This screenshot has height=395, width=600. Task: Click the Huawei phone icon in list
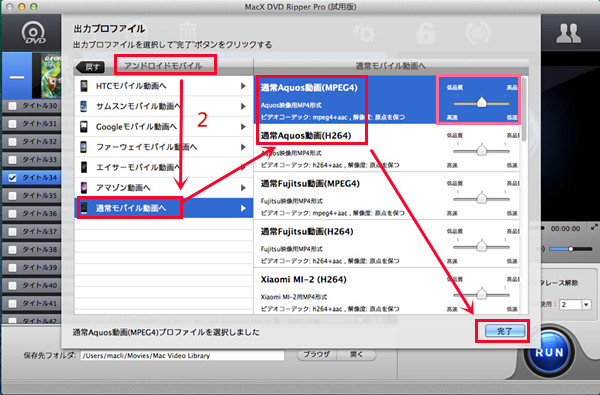click(84, 147)
